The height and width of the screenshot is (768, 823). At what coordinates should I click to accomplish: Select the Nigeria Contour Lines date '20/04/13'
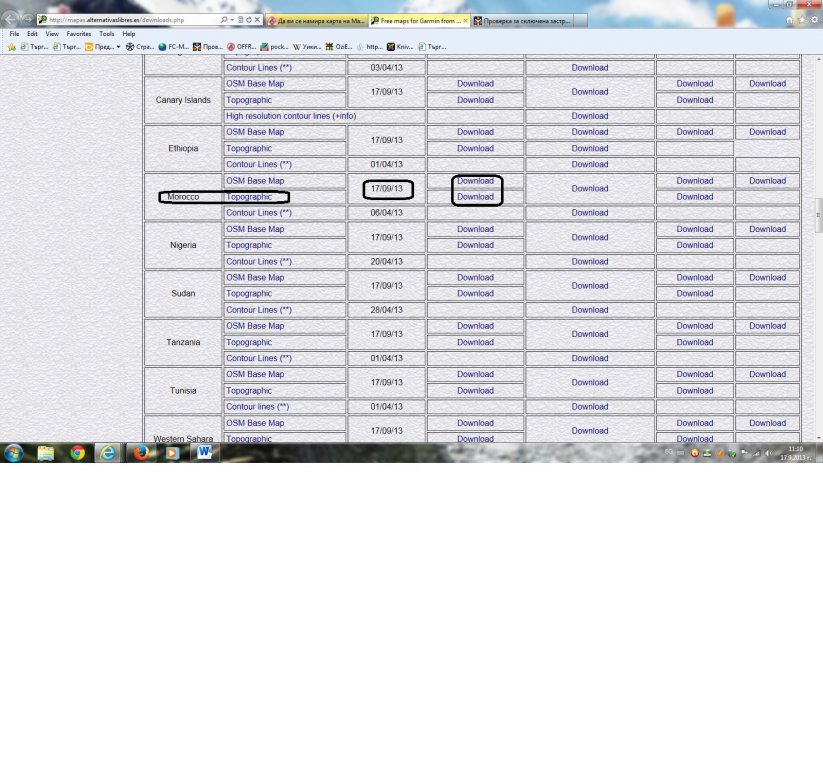click(x=386, y=261)
